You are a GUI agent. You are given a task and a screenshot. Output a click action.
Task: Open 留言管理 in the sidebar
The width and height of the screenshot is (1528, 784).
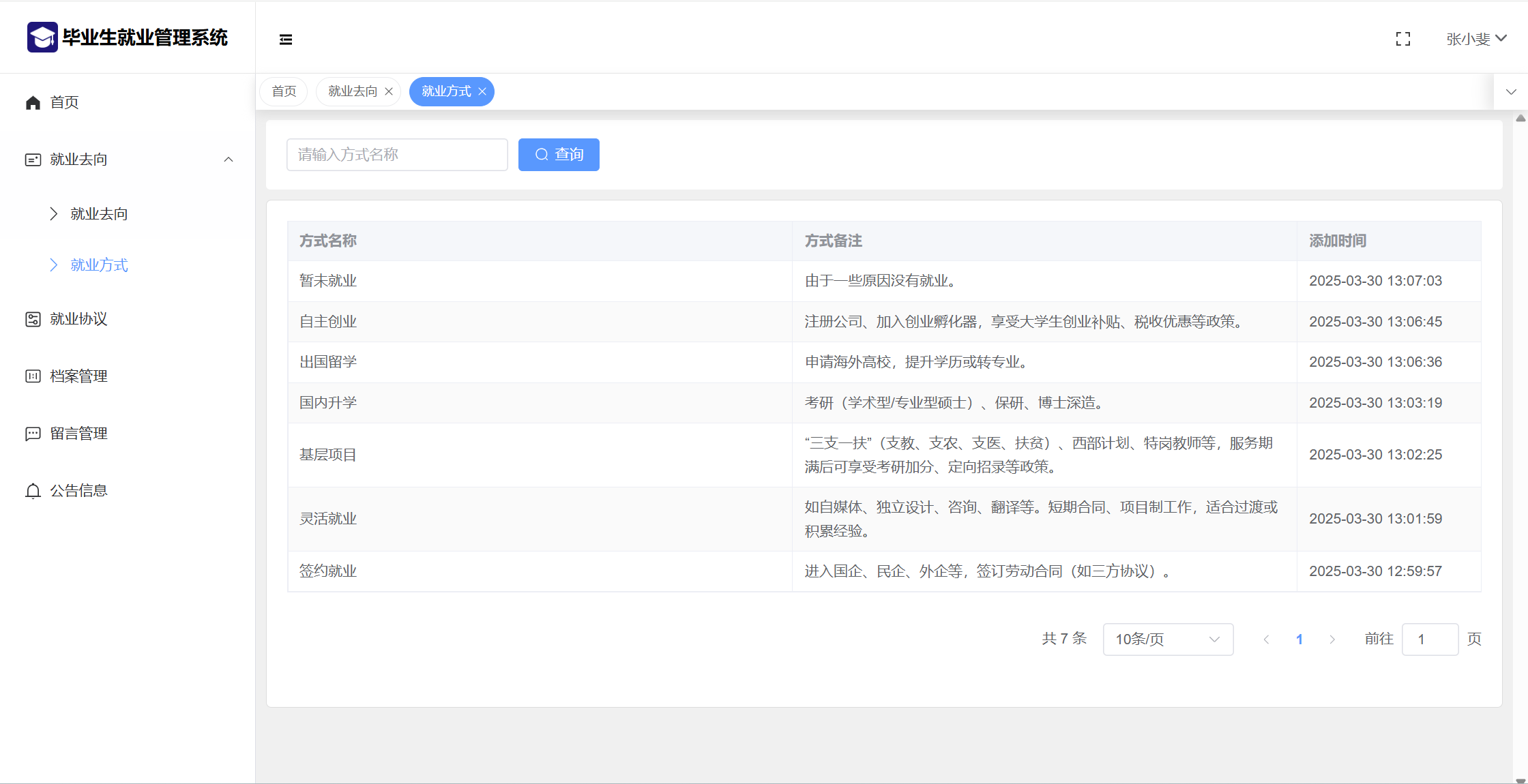click(x=78, y=434)
